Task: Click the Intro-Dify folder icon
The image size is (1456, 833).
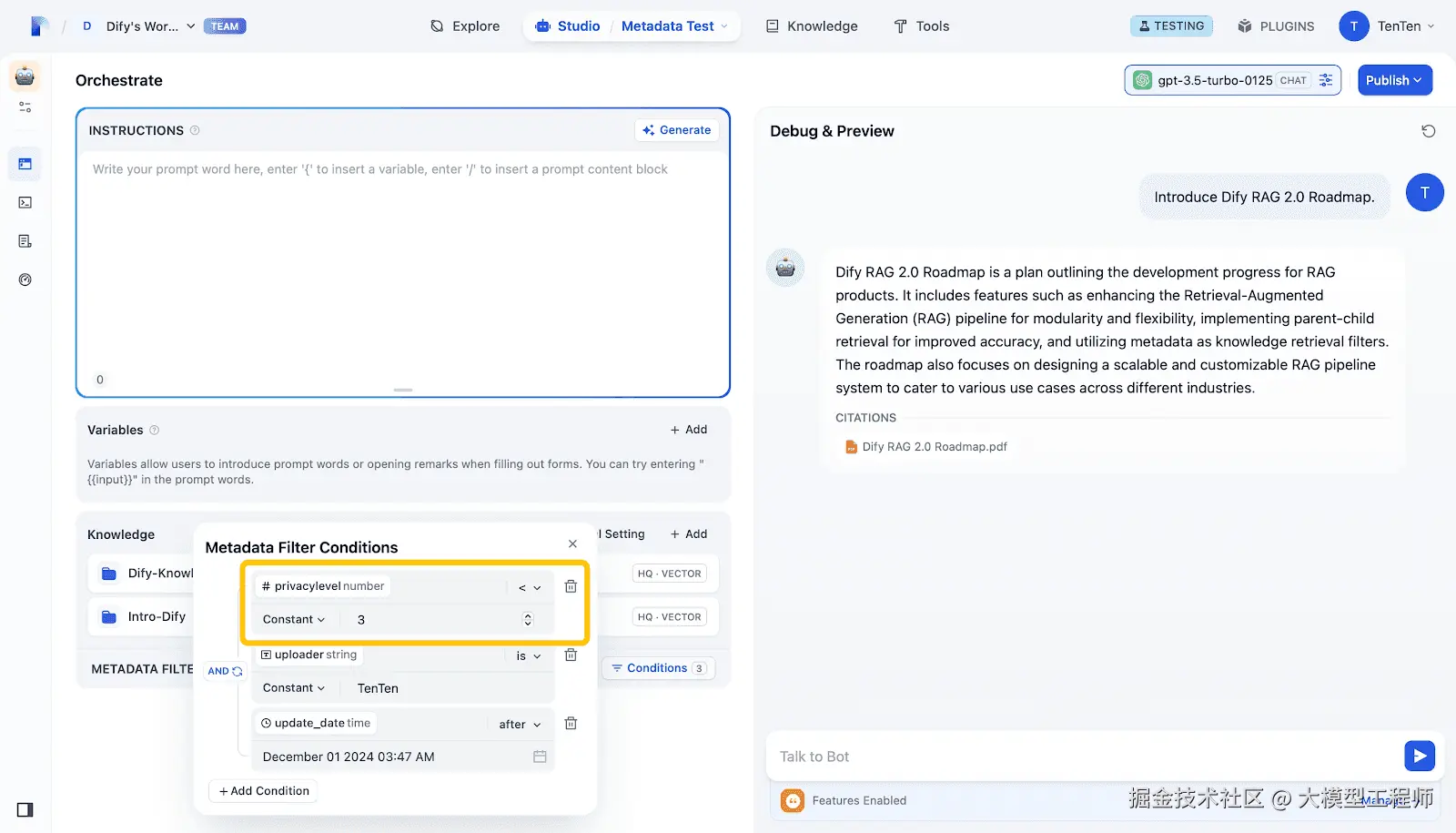Action: 109,617
